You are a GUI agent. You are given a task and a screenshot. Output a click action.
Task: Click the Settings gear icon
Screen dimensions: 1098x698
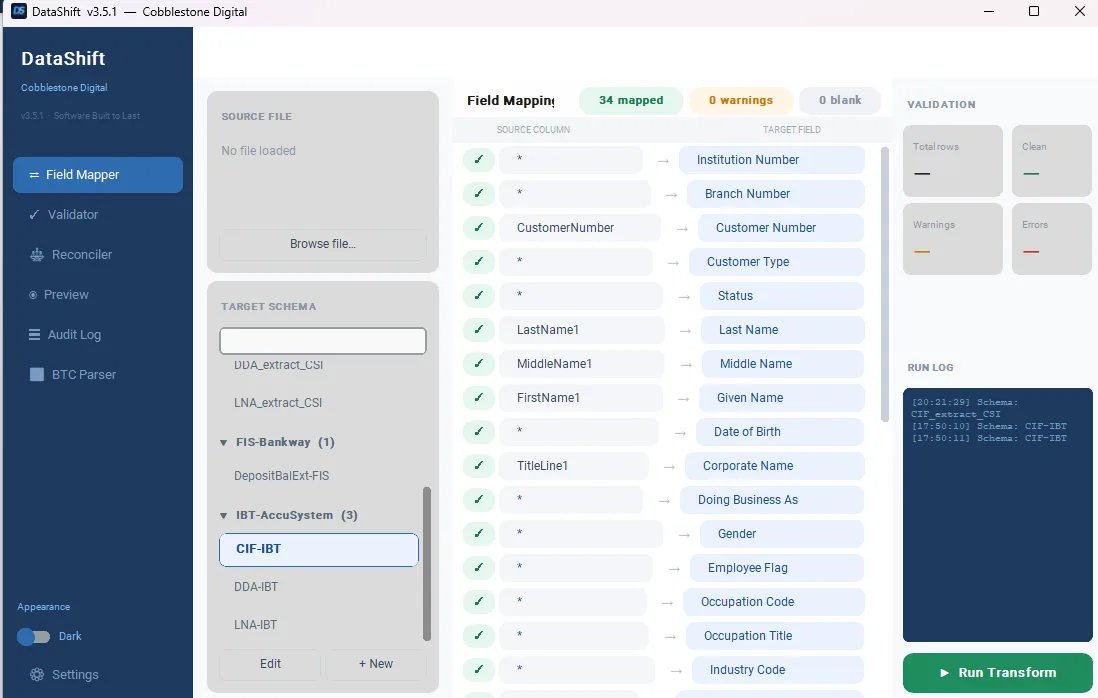pos(36,674)
